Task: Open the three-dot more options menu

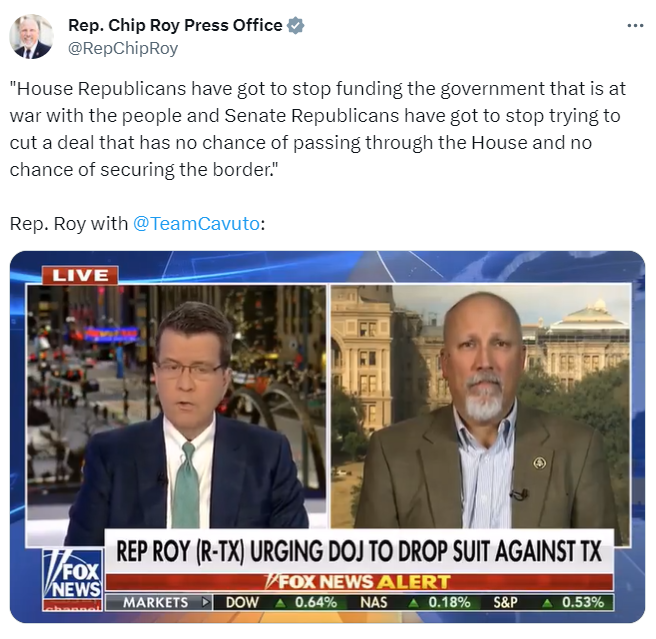Action: [635, 26]
